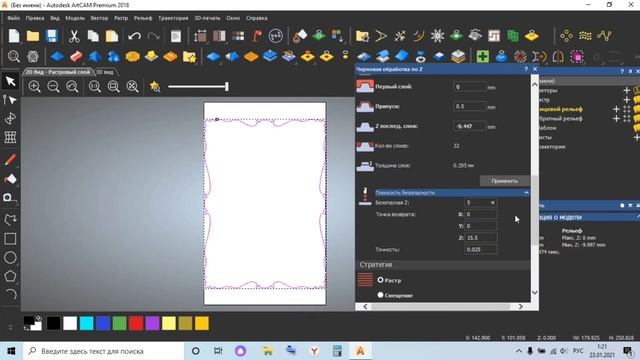
Task: Open the Model menu
Action: pyautogui.click(x=75, y=18)
